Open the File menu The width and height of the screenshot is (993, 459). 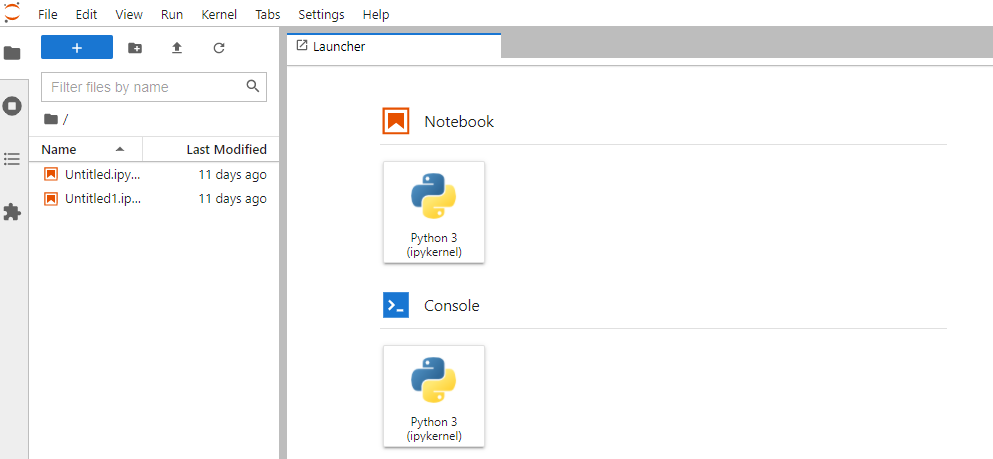click(47, 14)
